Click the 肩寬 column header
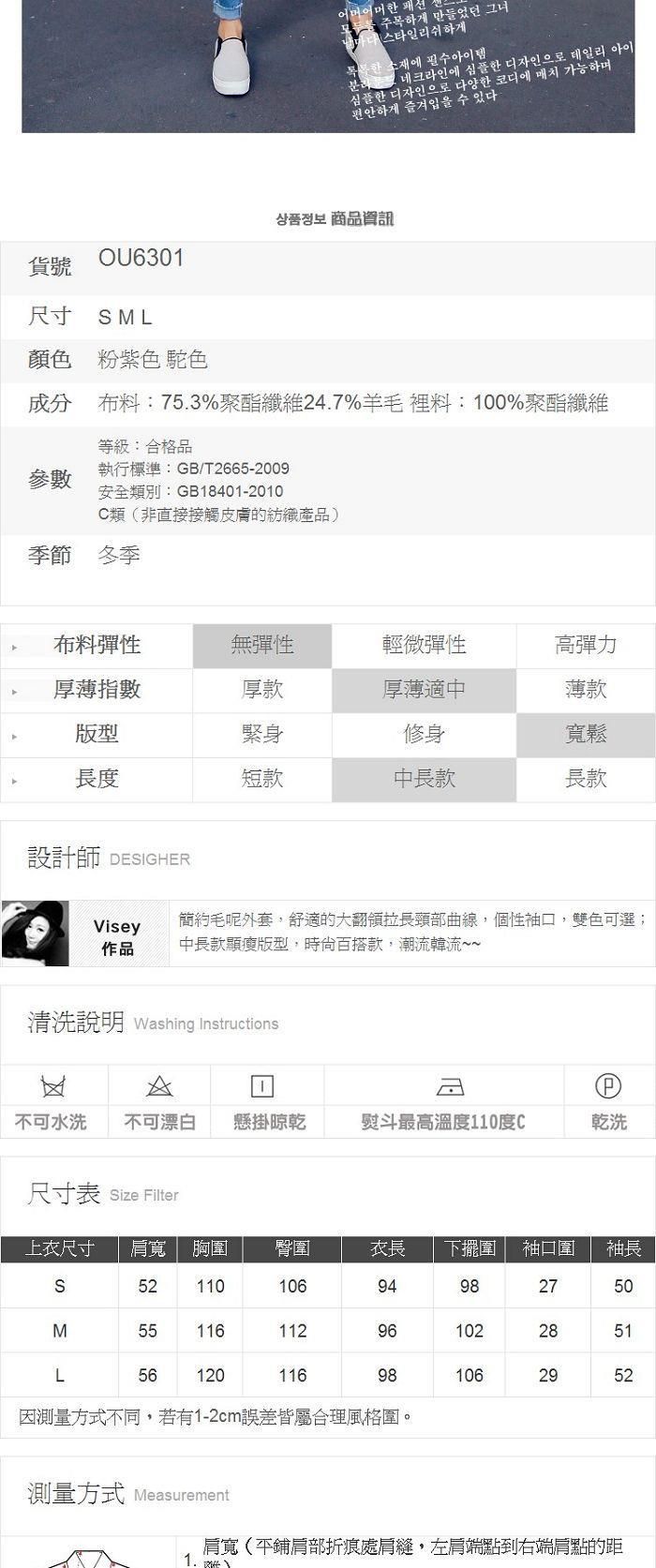 147,1248
